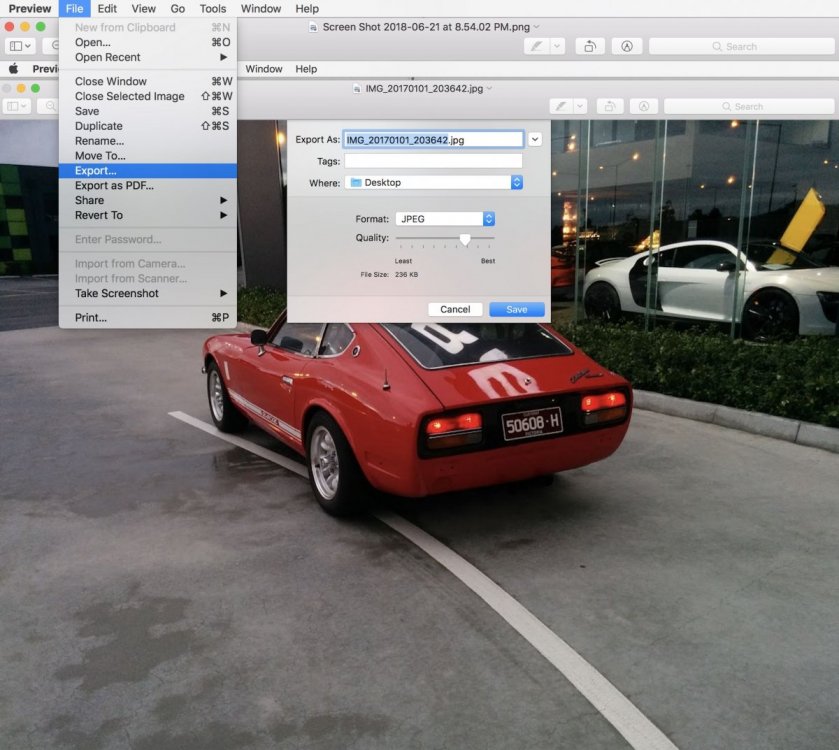Open the Window menu in the menu bar

point(261,8)
